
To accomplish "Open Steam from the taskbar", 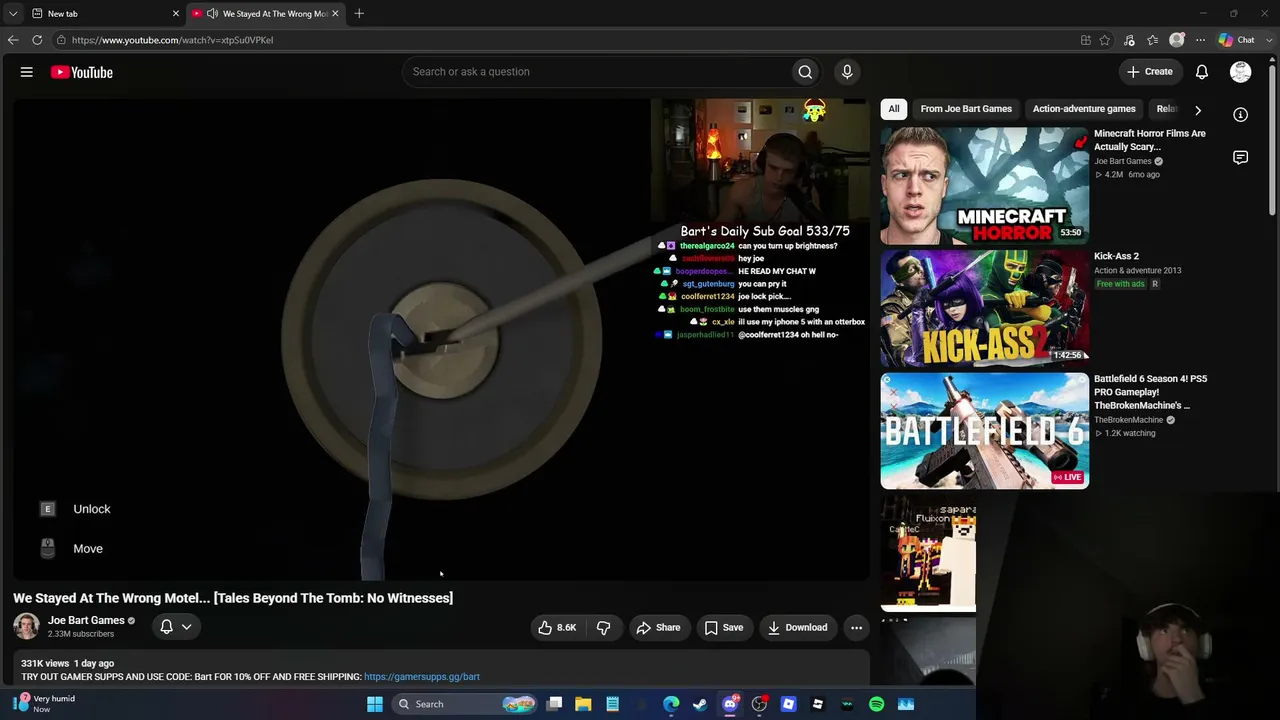I will point(700,704).
